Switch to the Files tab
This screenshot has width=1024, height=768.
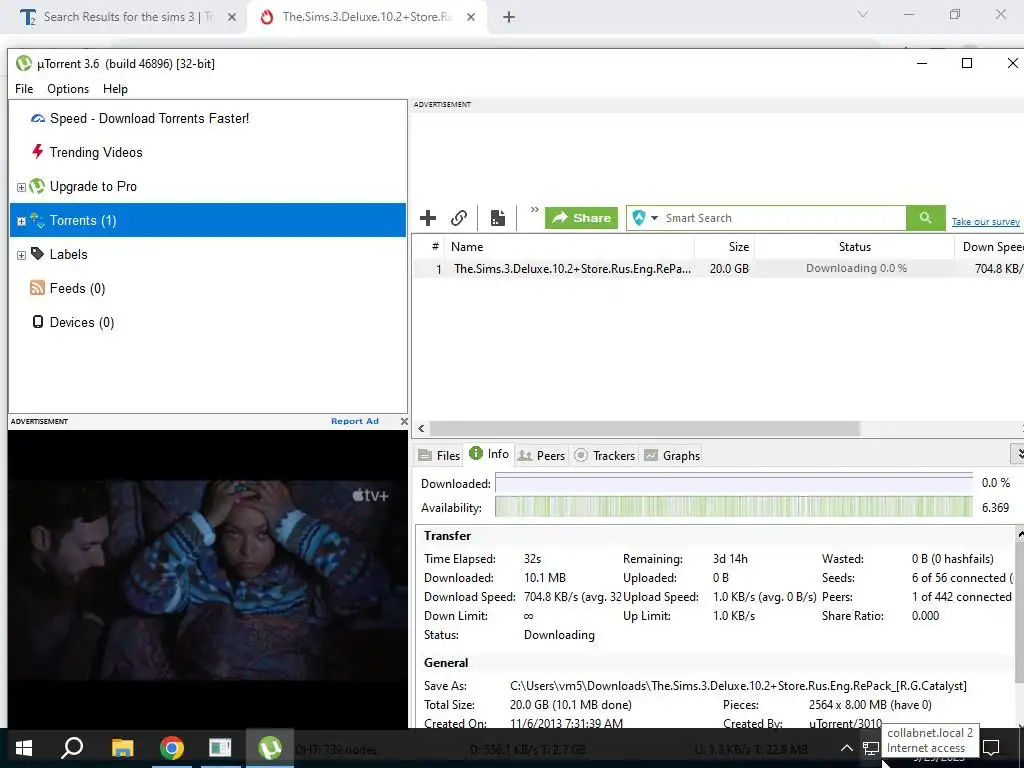(x=440, y=455)
